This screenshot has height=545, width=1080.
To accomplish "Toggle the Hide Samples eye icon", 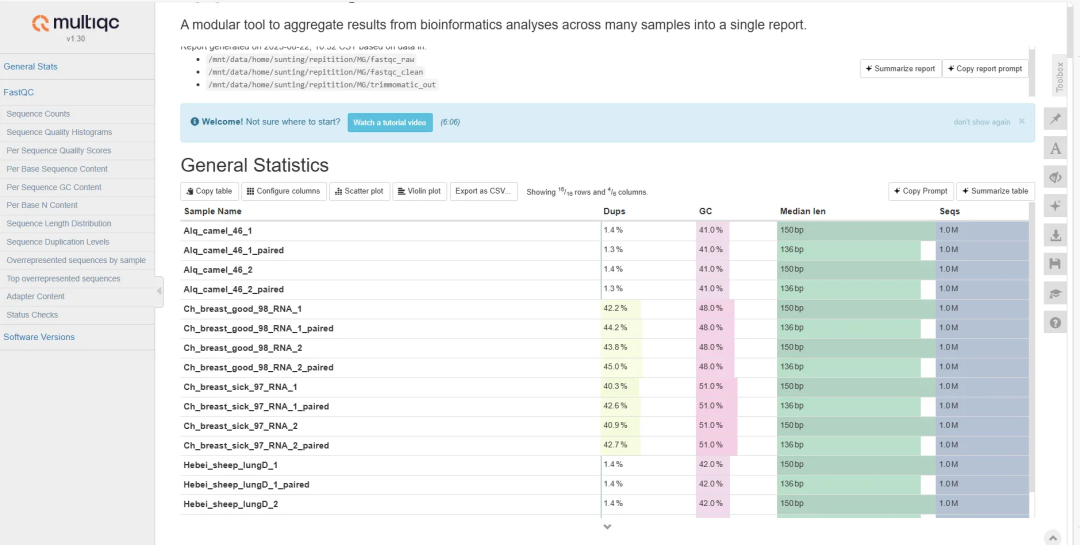I will (x=1054, y=177).
